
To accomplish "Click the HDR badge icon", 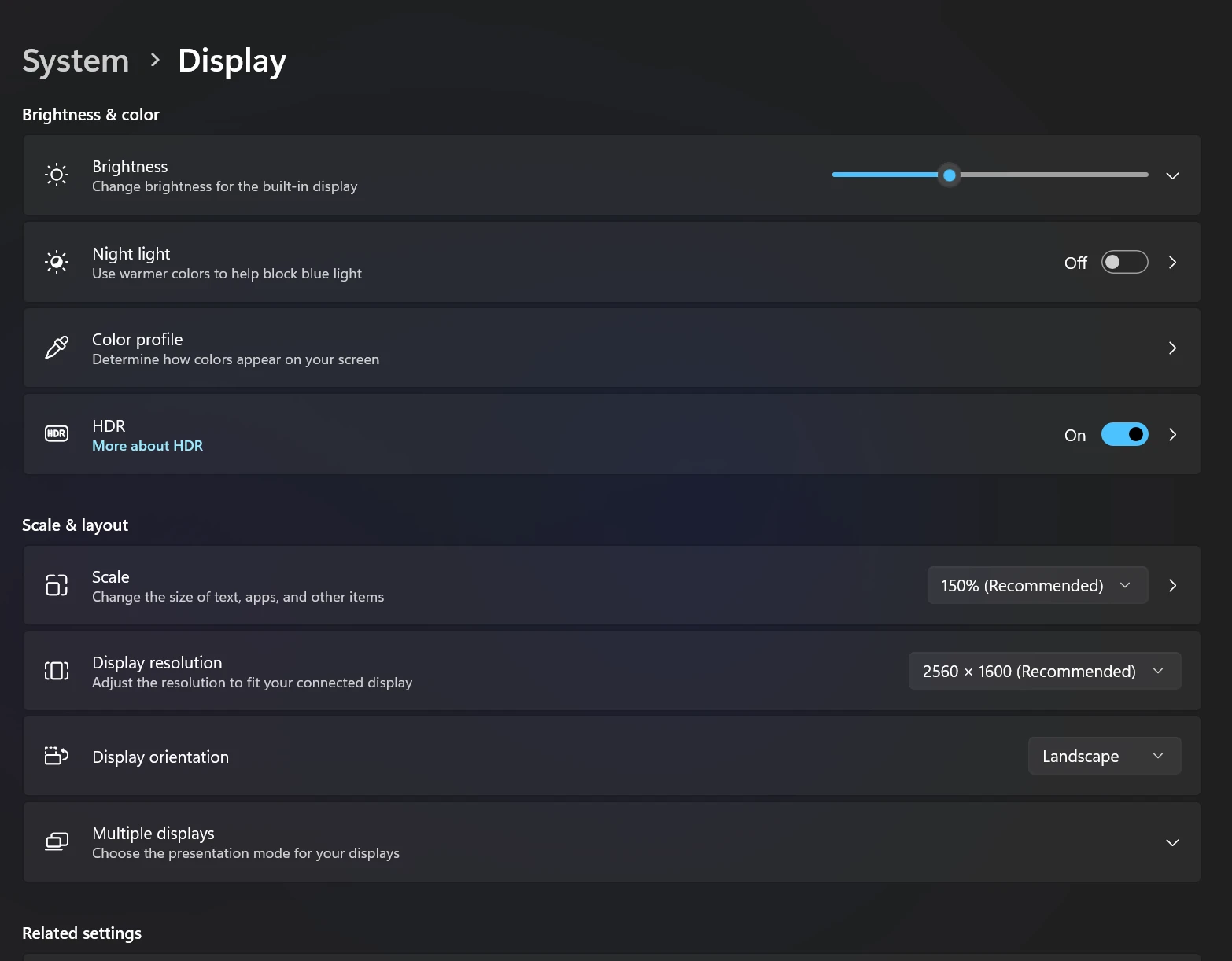I will coord(56,433).
